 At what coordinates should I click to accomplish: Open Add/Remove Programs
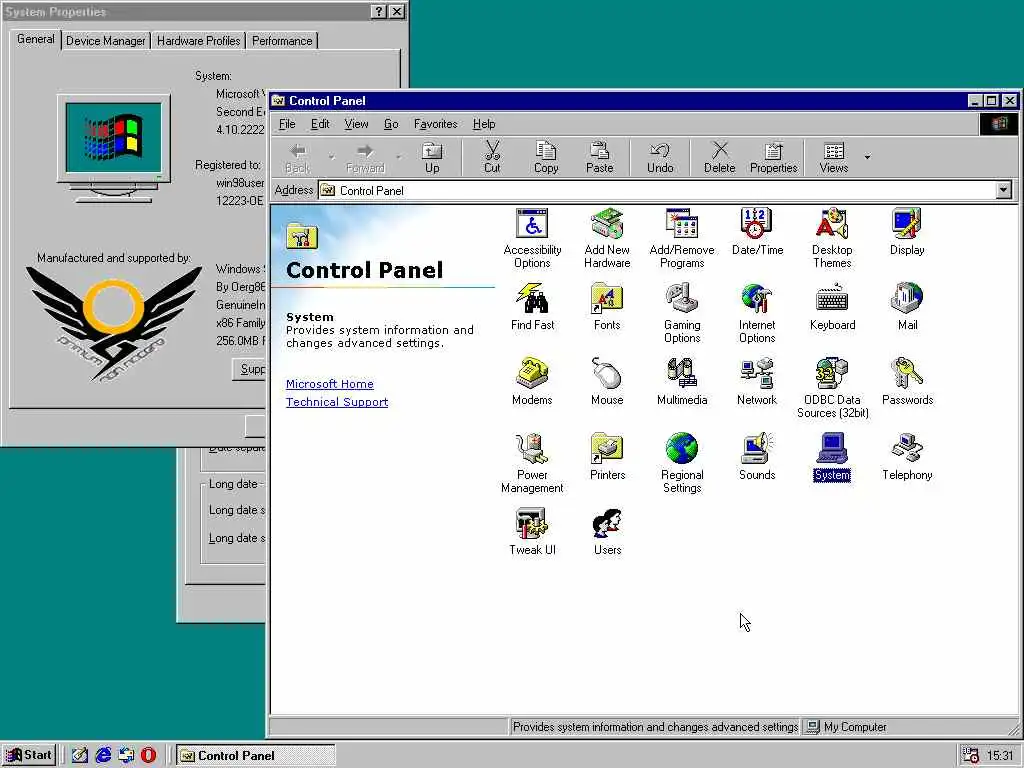click(x=682, y=238)
